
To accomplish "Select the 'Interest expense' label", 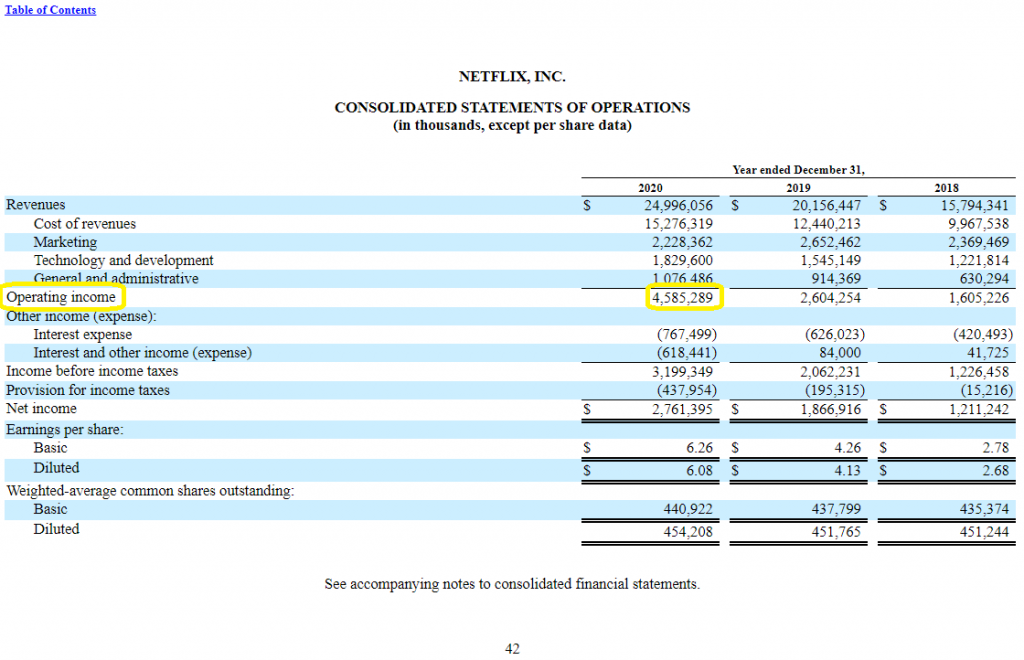I will (83, 334).
